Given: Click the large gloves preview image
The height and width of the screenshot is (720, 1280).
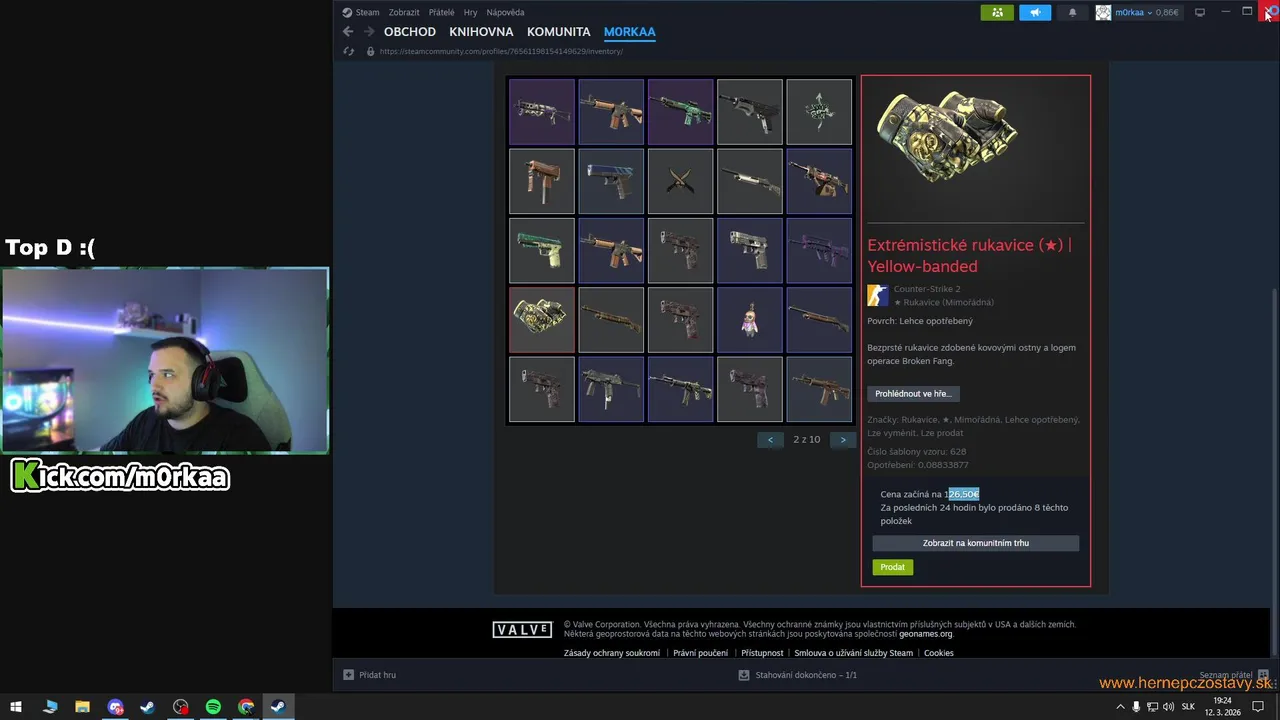Looking at the screenshot, I should coord(947,137).
